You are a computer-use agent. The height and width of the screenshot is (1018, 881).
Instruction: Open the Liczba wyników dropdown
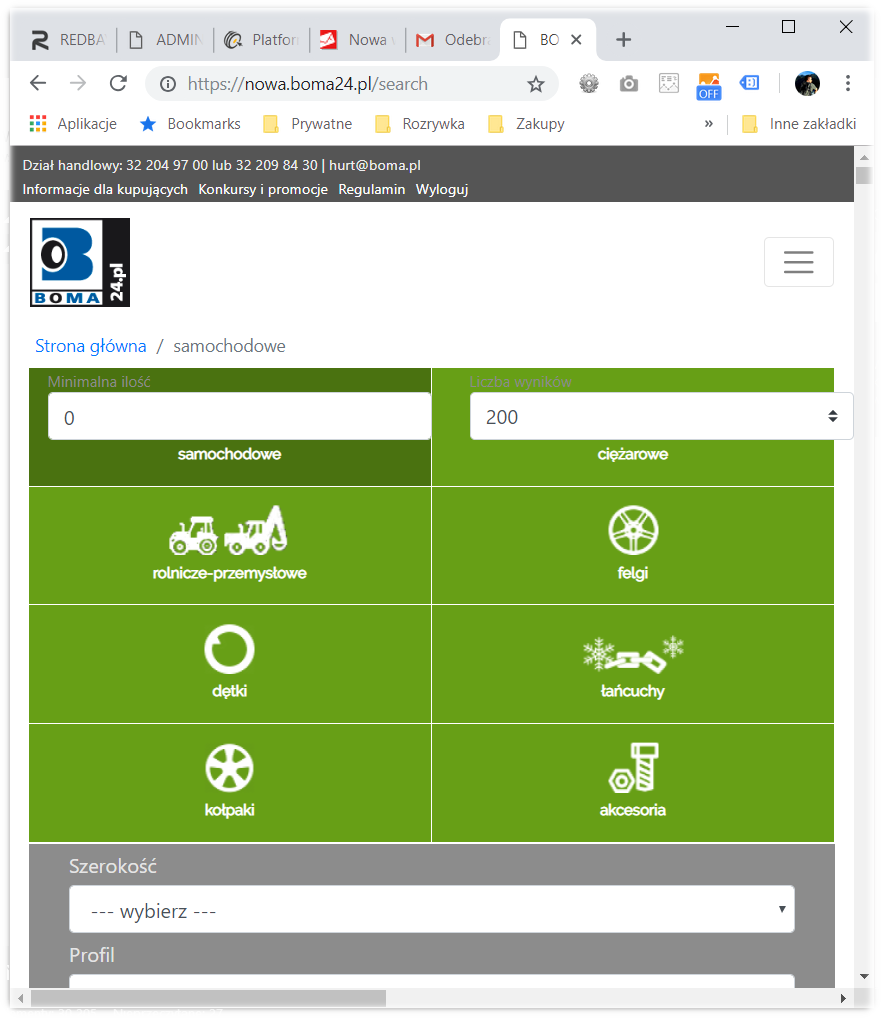661,417
